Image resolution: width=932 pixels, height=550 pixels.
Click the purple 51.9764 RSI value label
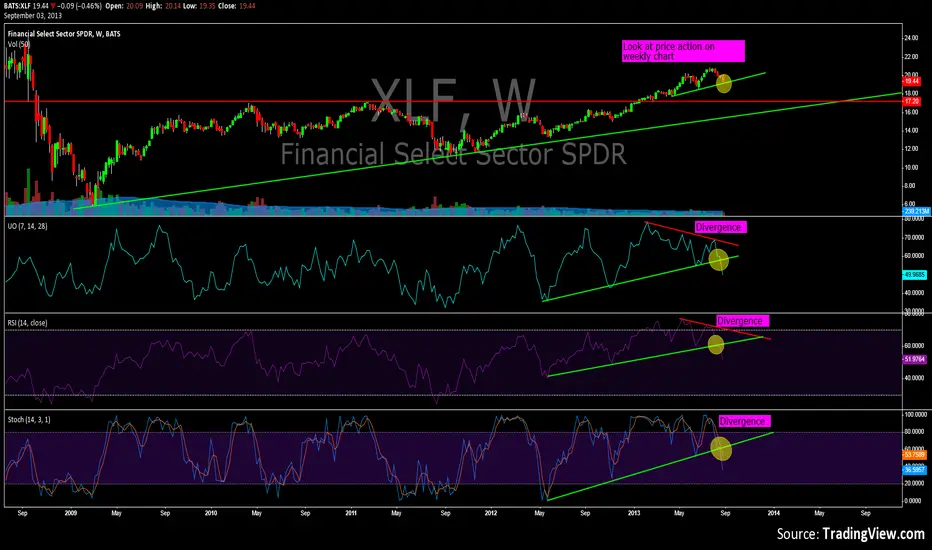(914, 359)
